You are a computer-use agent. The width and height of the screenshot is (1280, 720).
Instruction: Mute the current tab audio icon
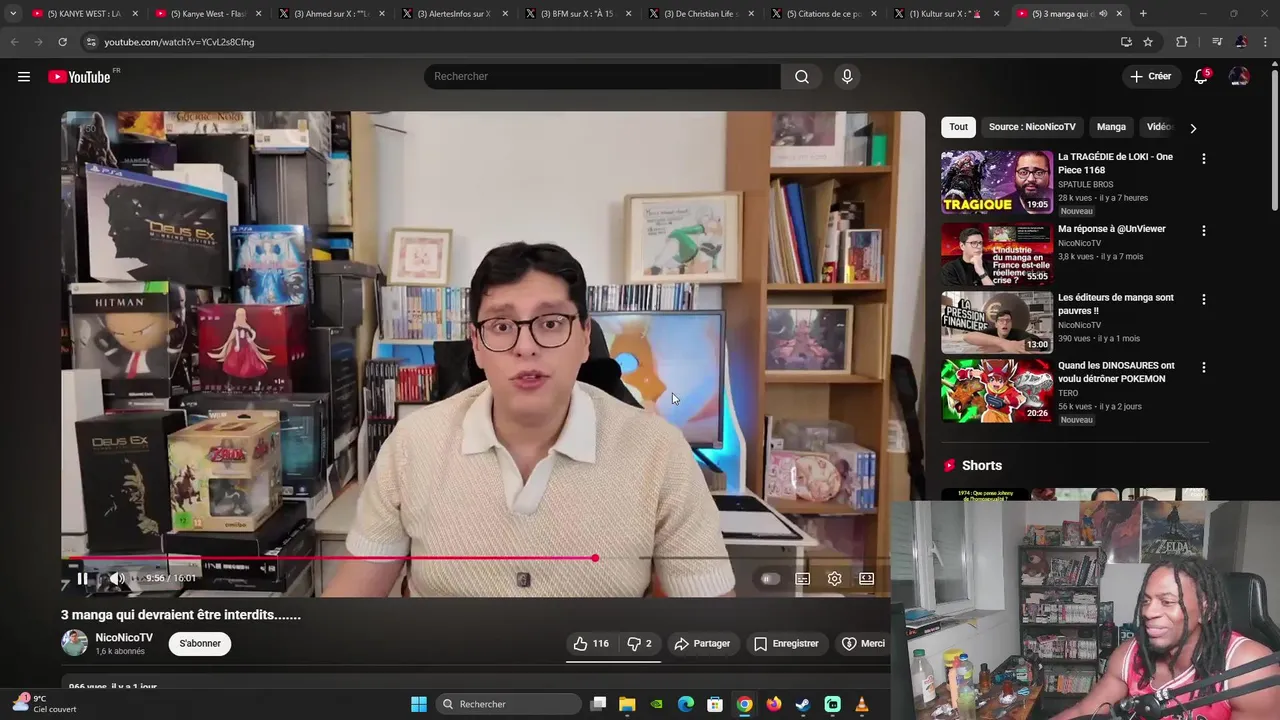coord(1103,14)
